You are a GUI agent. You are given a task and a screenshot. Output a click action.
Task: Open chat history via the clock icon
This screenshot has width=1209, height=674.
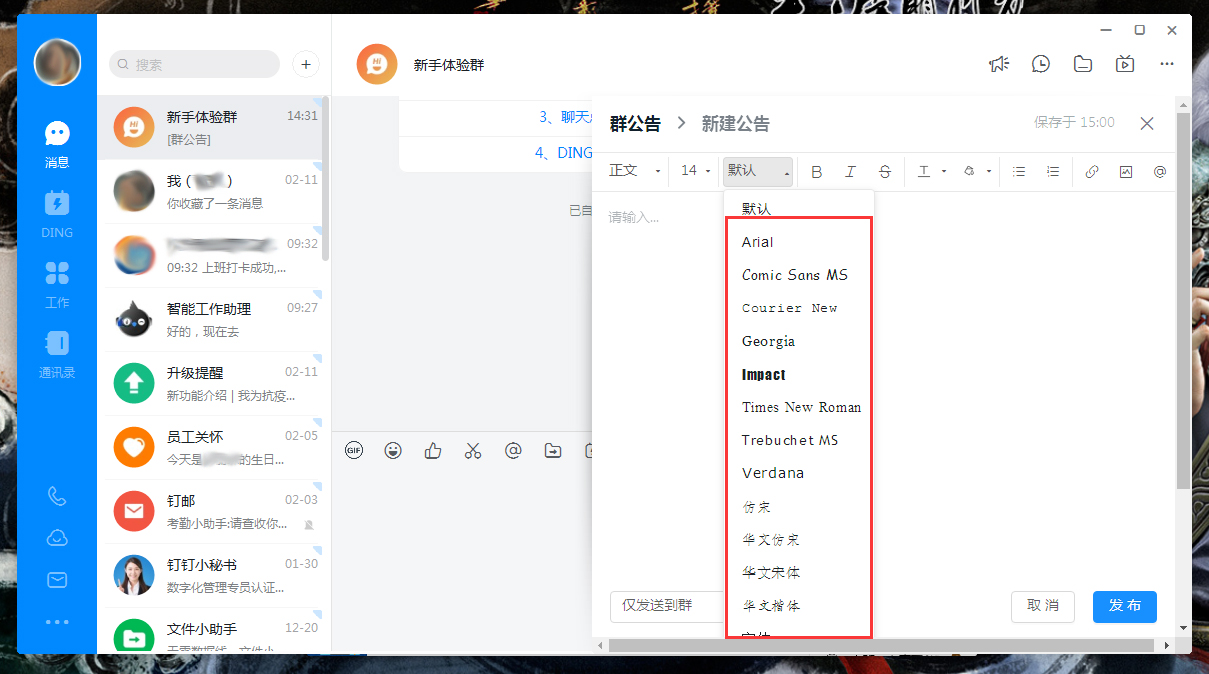point(1040,63)
